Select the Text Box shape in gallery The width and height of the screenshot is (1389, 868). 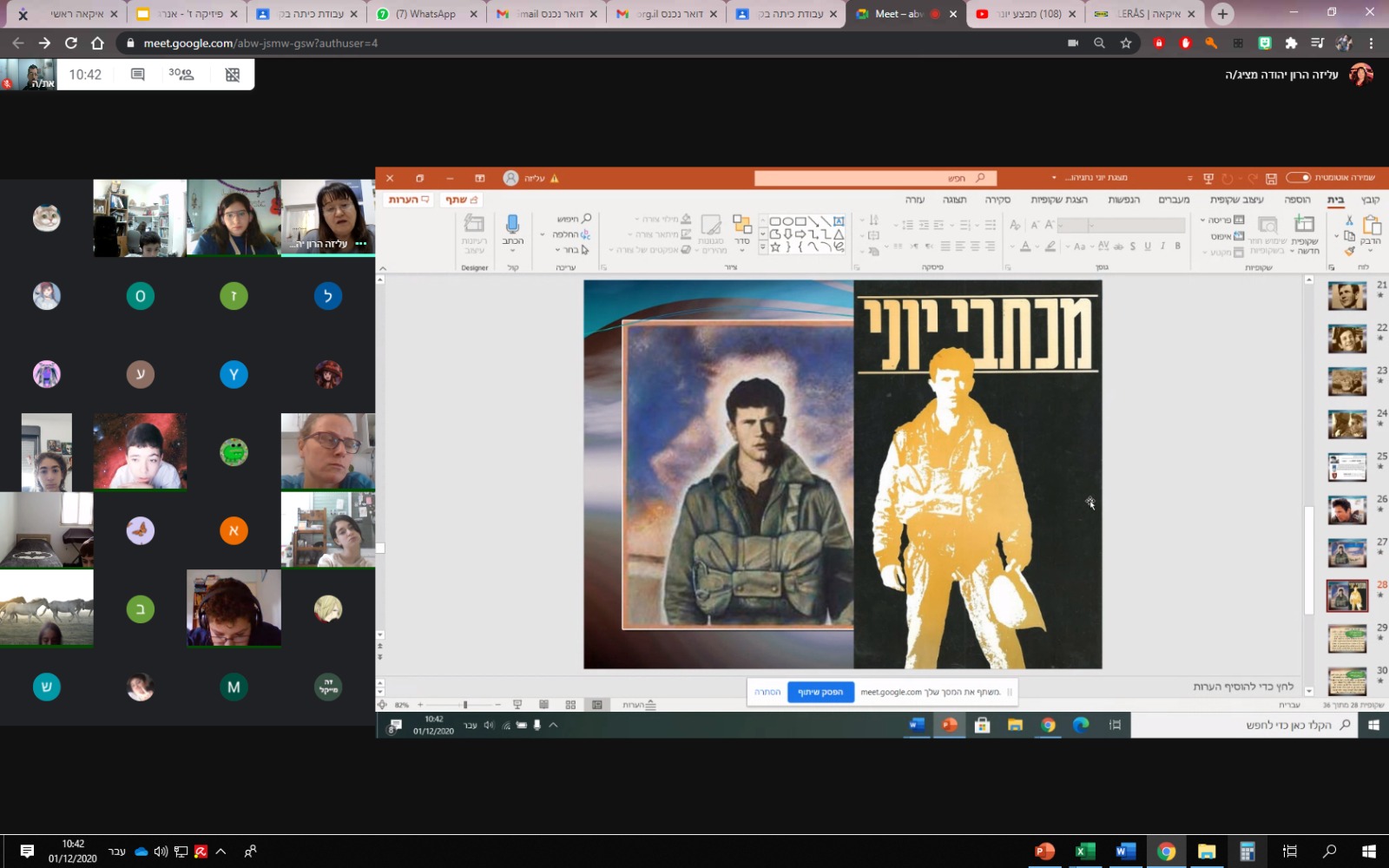tap(839, 221)
